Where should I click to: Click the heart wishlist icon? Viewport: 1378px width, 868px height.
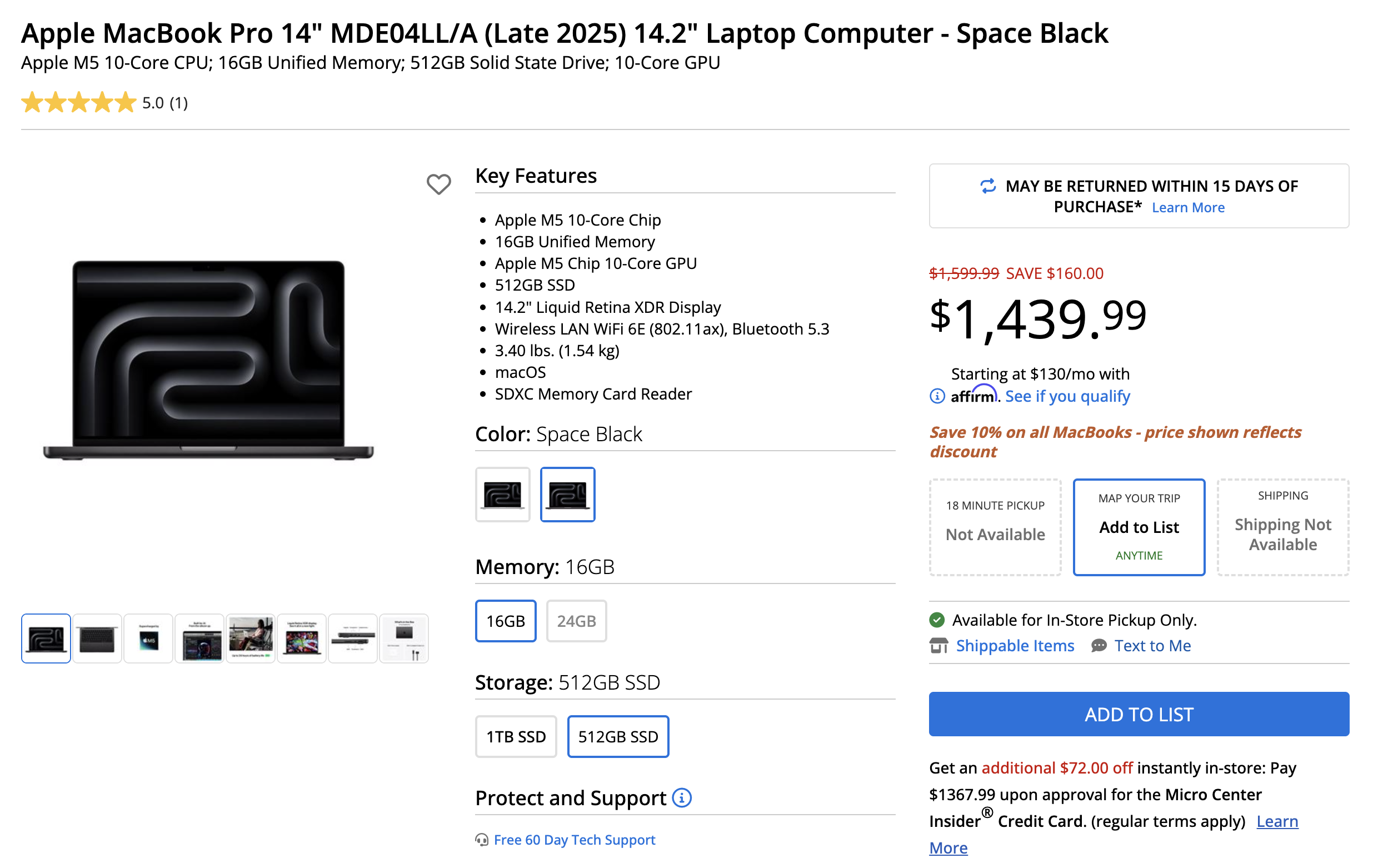[438, 184]
